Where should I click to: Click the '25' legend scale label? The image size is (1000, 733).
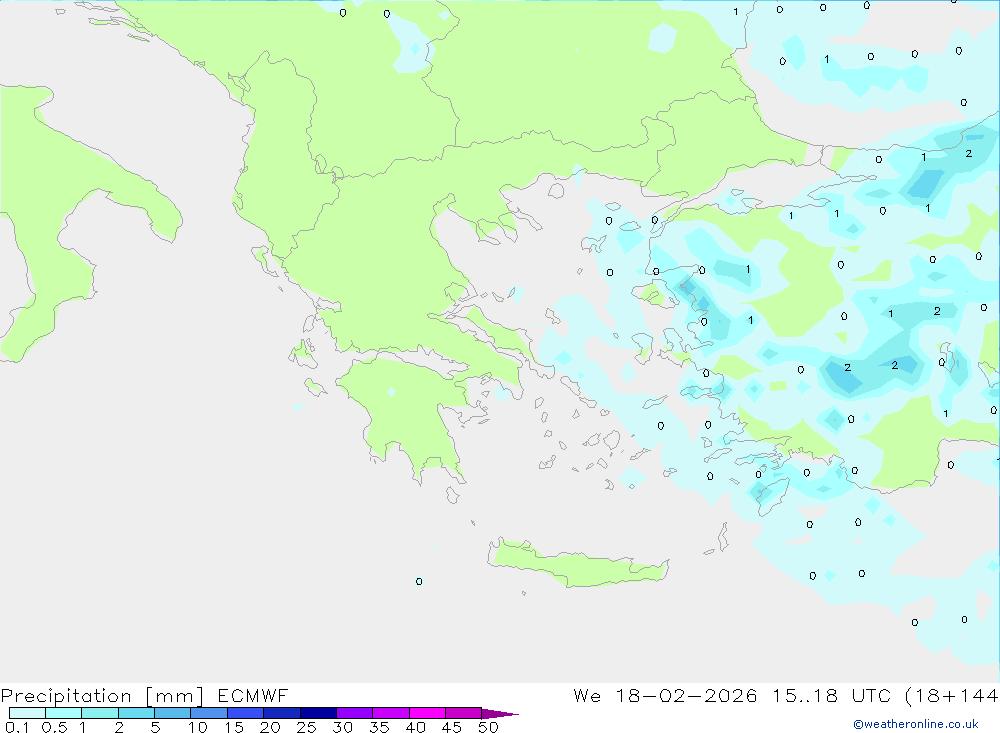306,727
